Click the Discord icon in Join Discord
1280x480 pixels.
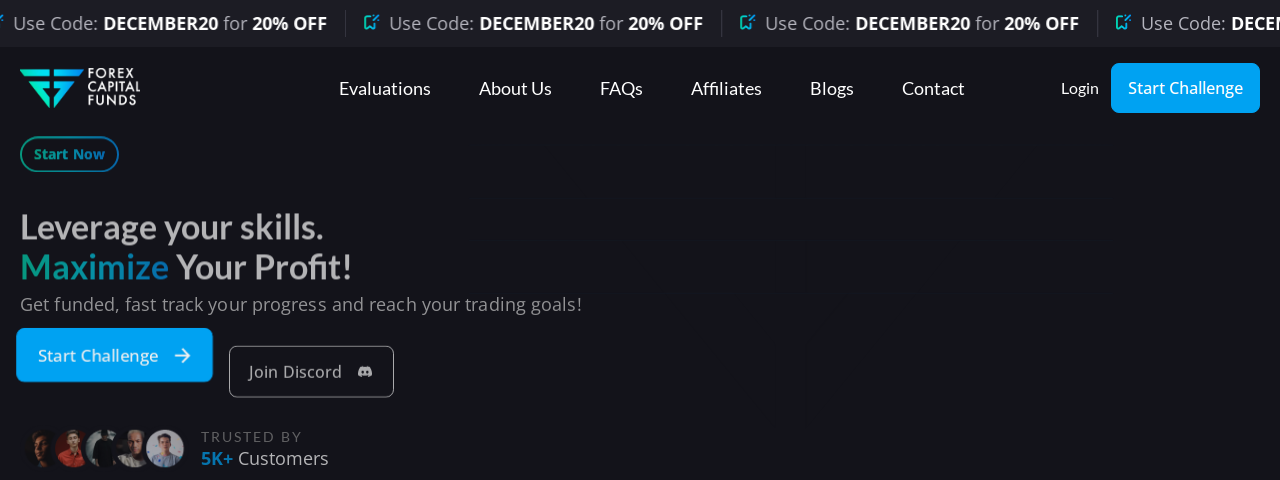[x=365, y=372]
